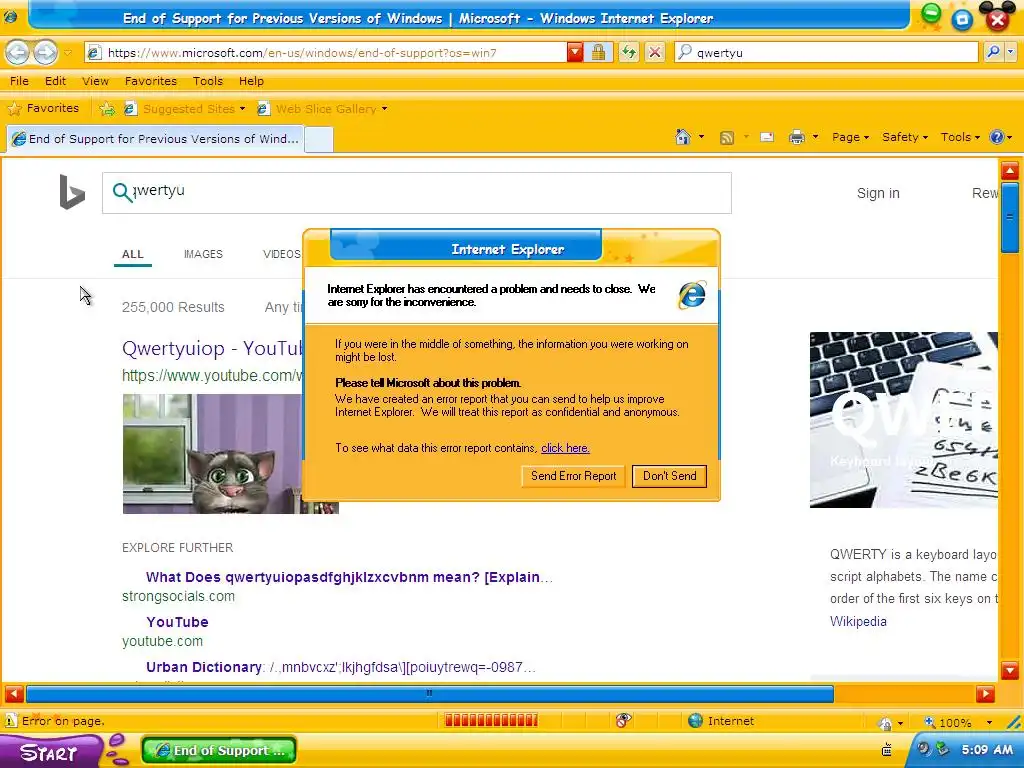Click the Send Error Report button
This screenshot has width=1024, height=768.
pyautogui.click(x=573, y=476)
